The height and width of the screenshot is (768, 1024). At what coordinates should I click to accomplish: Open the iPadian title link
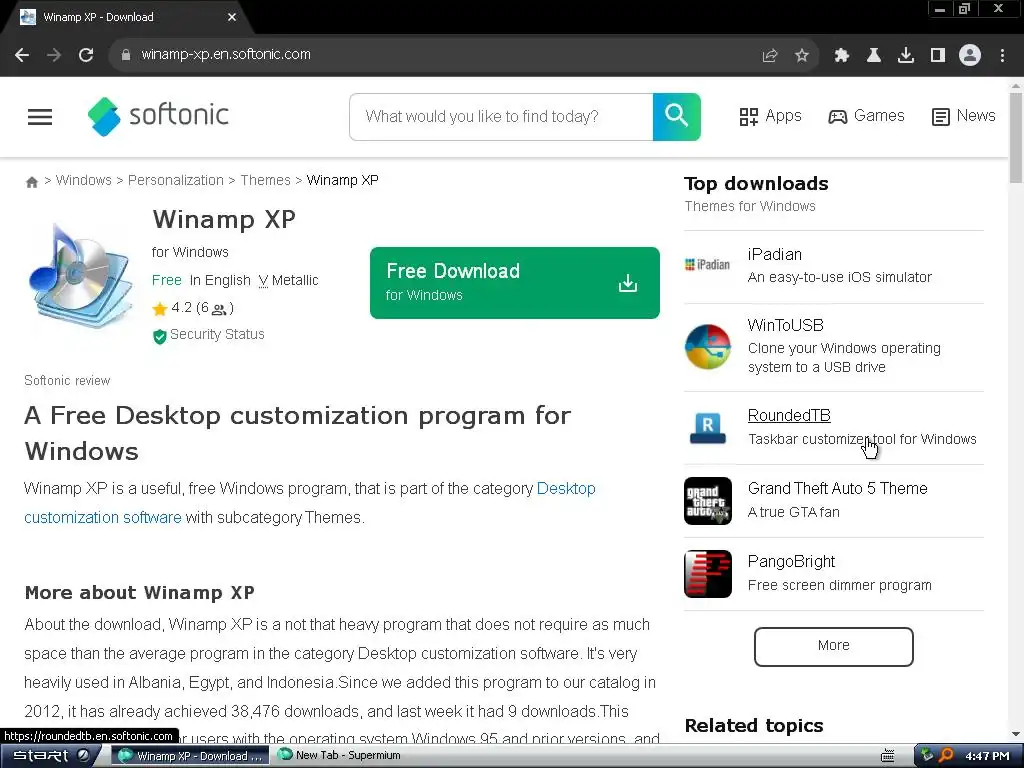(775, 255)
